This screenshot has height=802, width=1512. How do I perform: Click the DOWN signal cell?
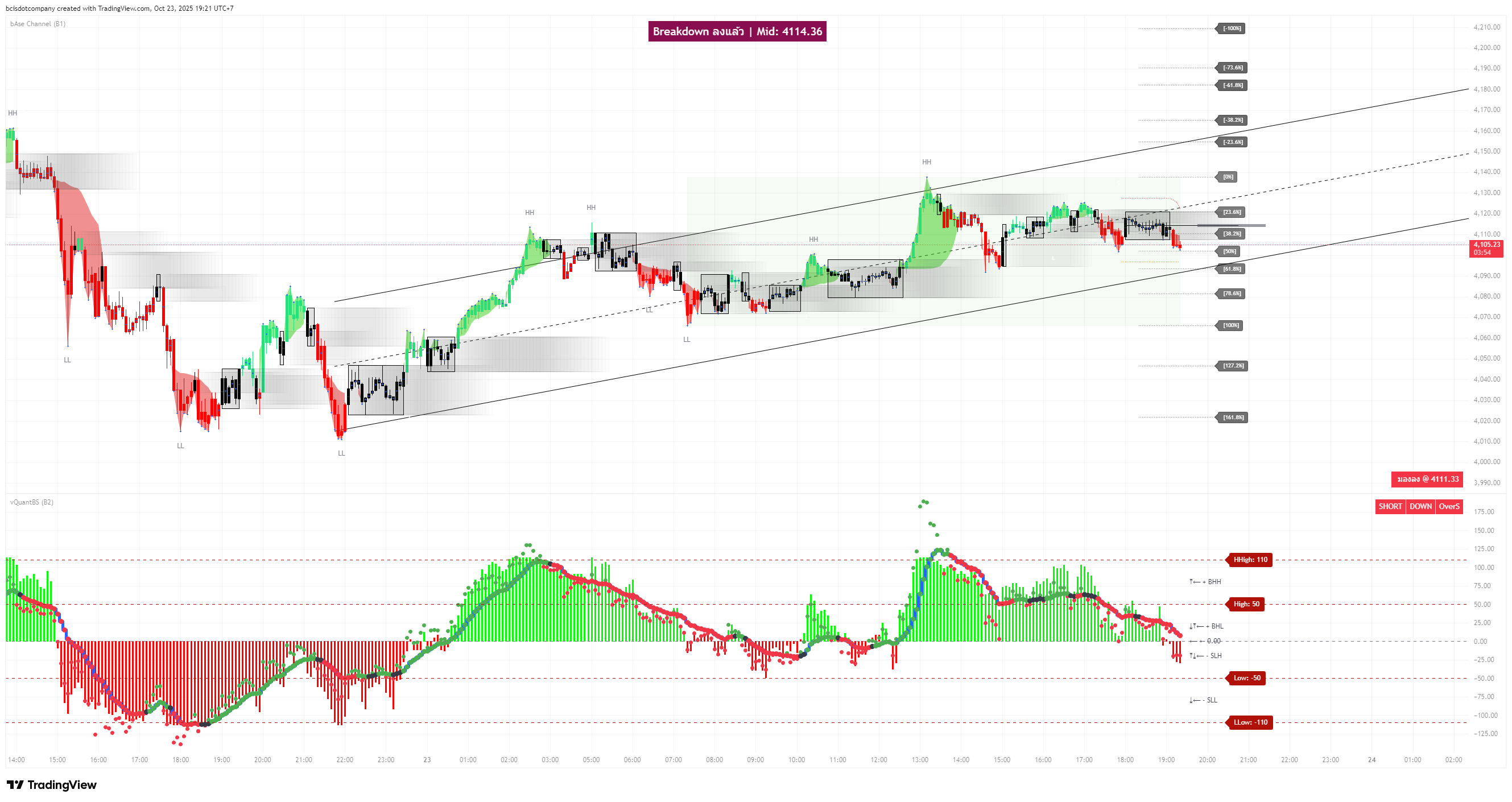(1420, 506)
